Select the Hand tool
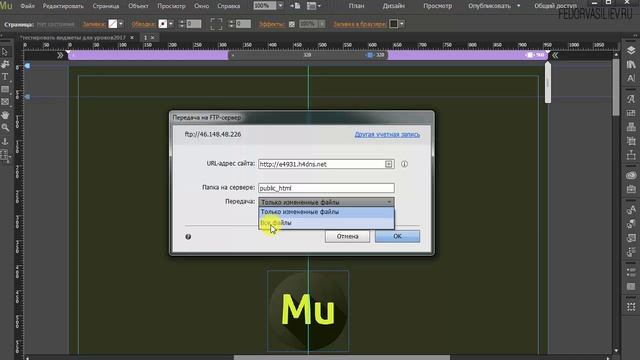The height and width of the screenshot is (360, 640). click(5, 115)
